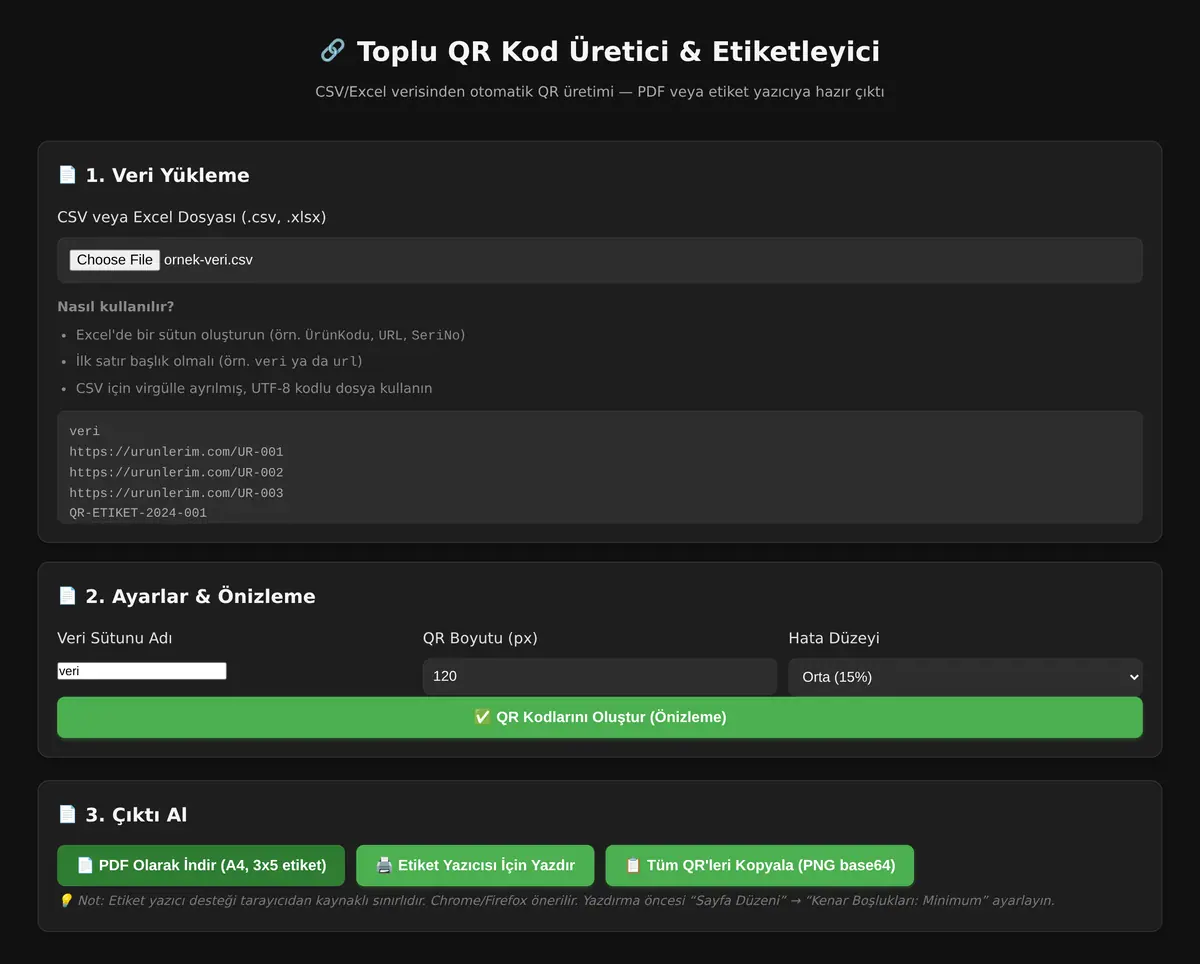The image size is (1200, 964).
Task: Click the 'veri' header line in sample
Action: coord(84,431)
